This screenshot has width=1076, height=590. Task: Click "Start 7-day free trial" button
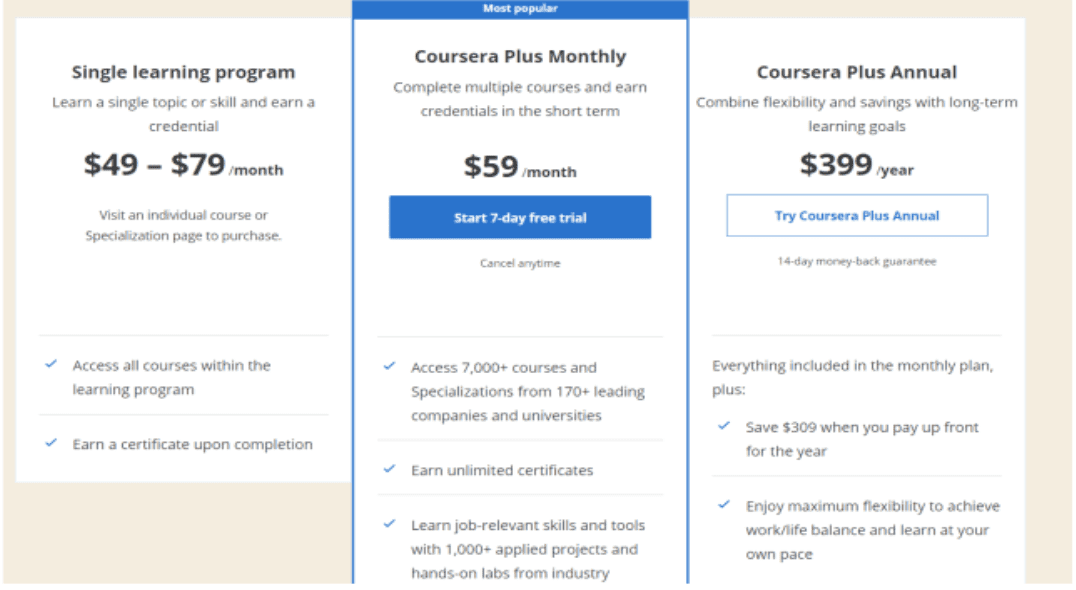pos(520,217)
